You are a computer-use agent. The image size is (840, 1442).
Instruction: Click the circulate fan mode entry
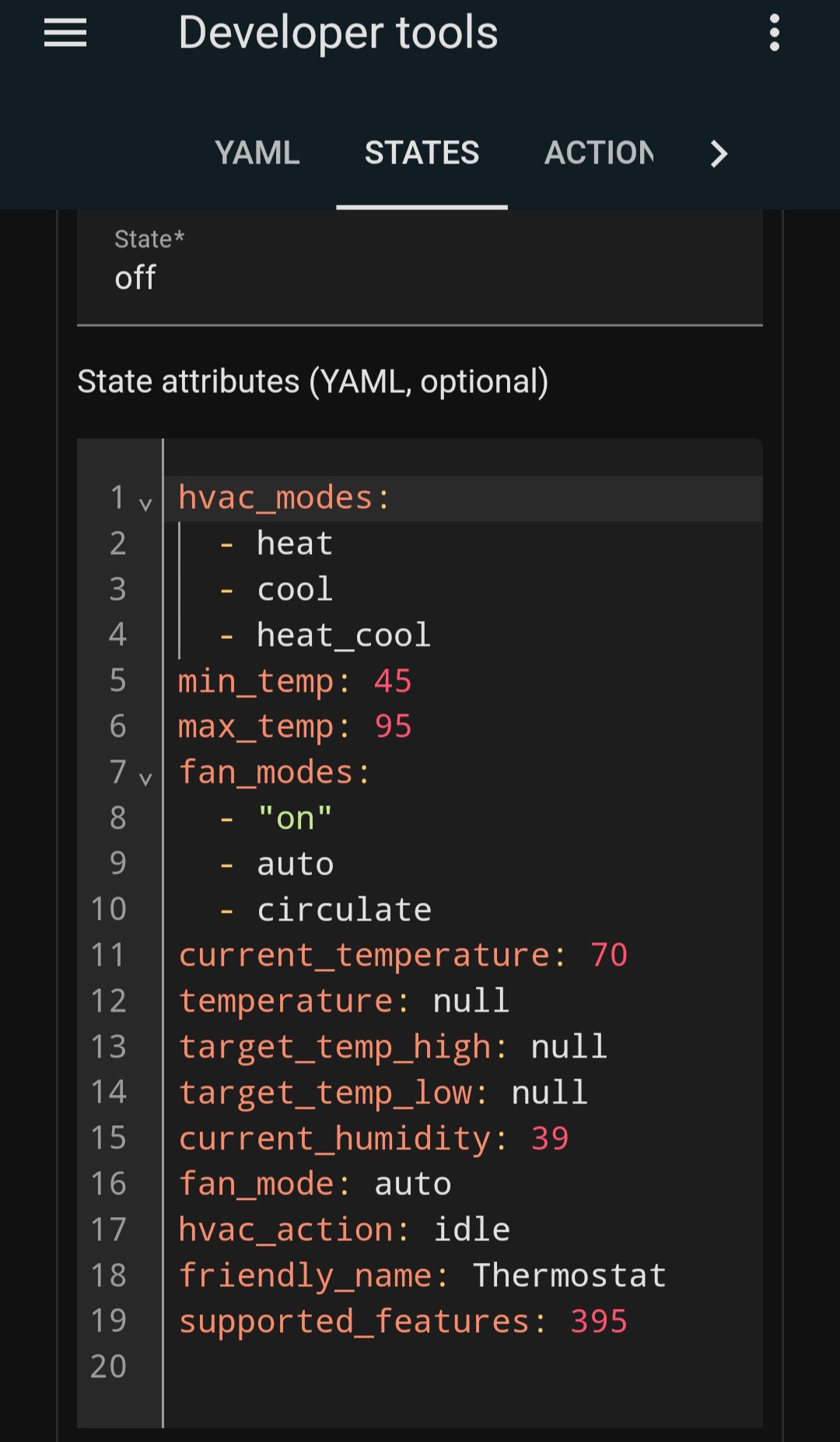coord(344,910)
